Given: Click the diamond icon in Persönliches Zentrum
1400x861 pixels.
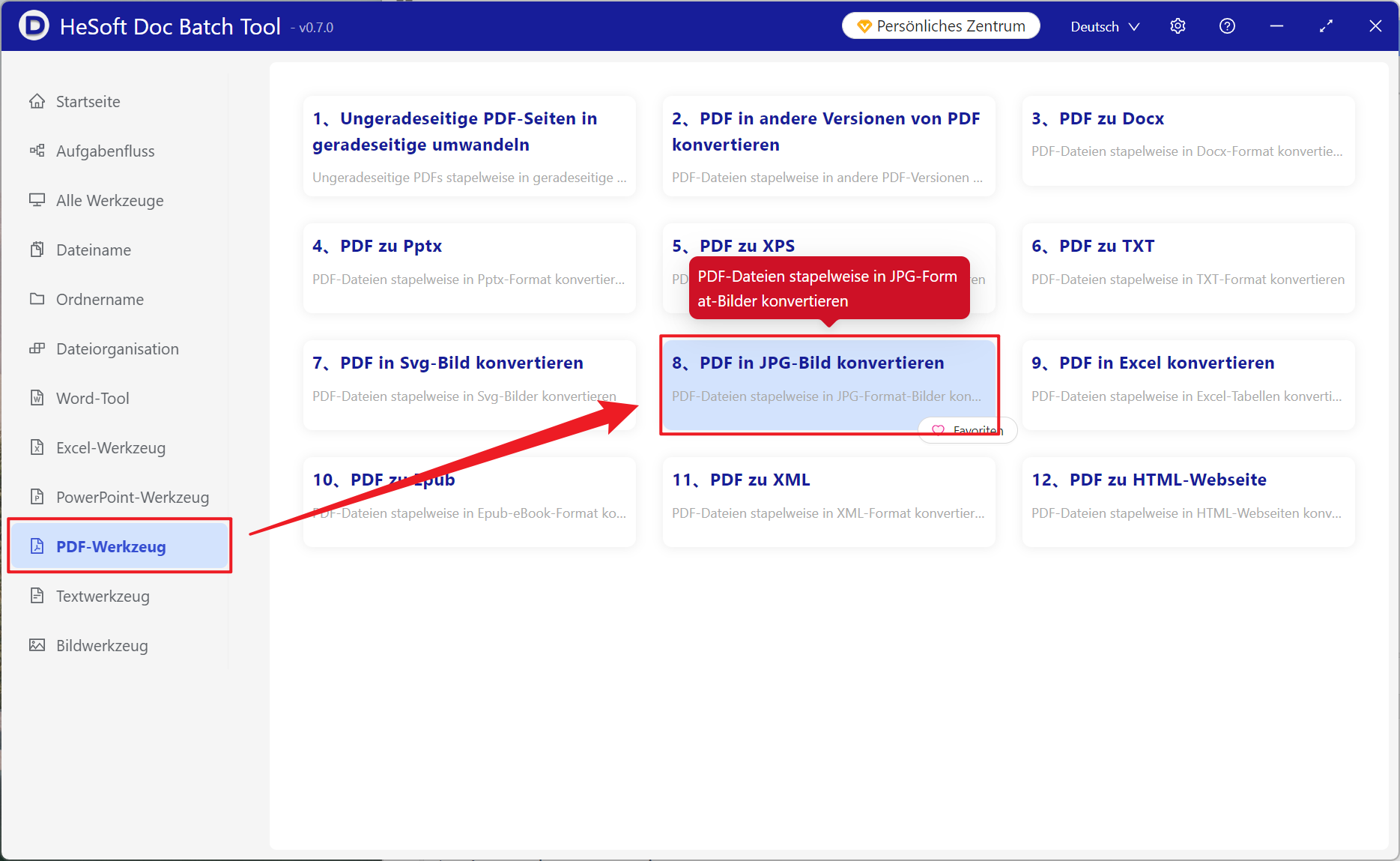Looking at the screenshot, I should point(864,26).
